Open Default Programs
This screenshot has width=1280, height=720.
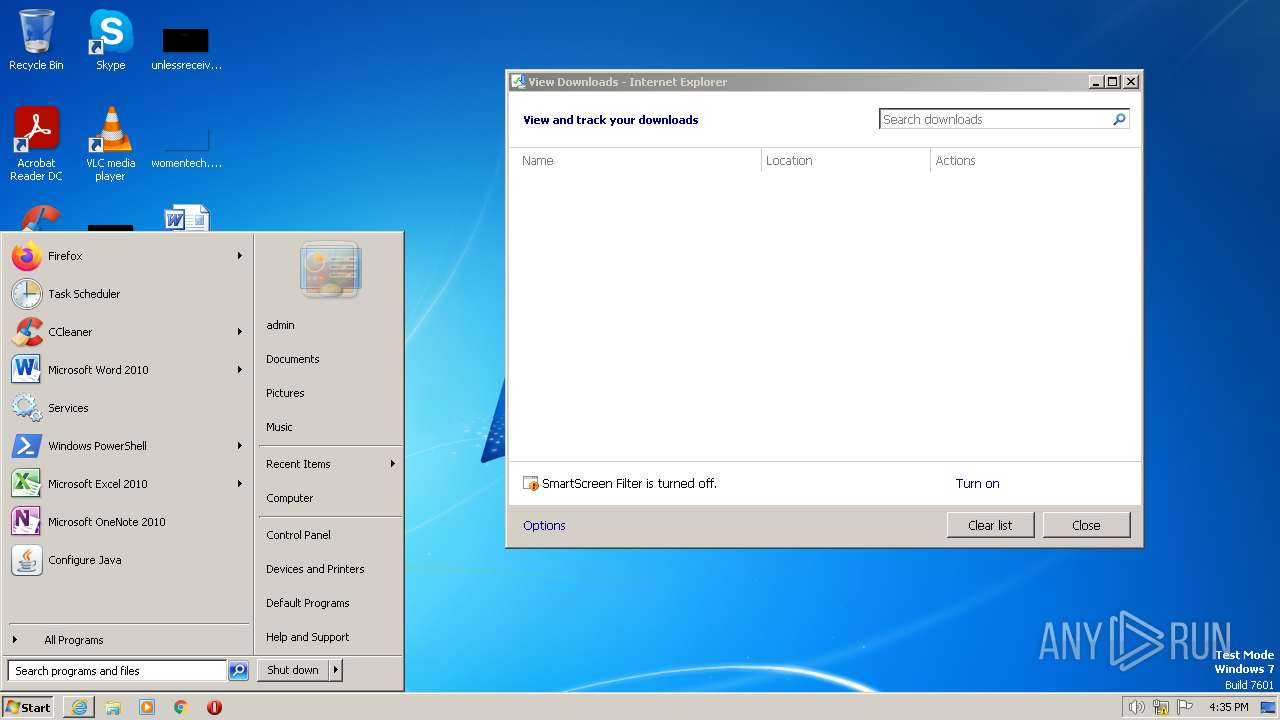tap(330, 603)
